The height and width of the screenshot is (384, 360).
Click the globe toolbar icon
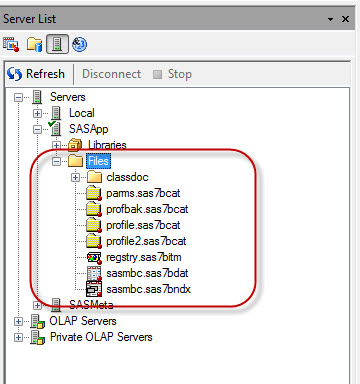coord(80,44)
